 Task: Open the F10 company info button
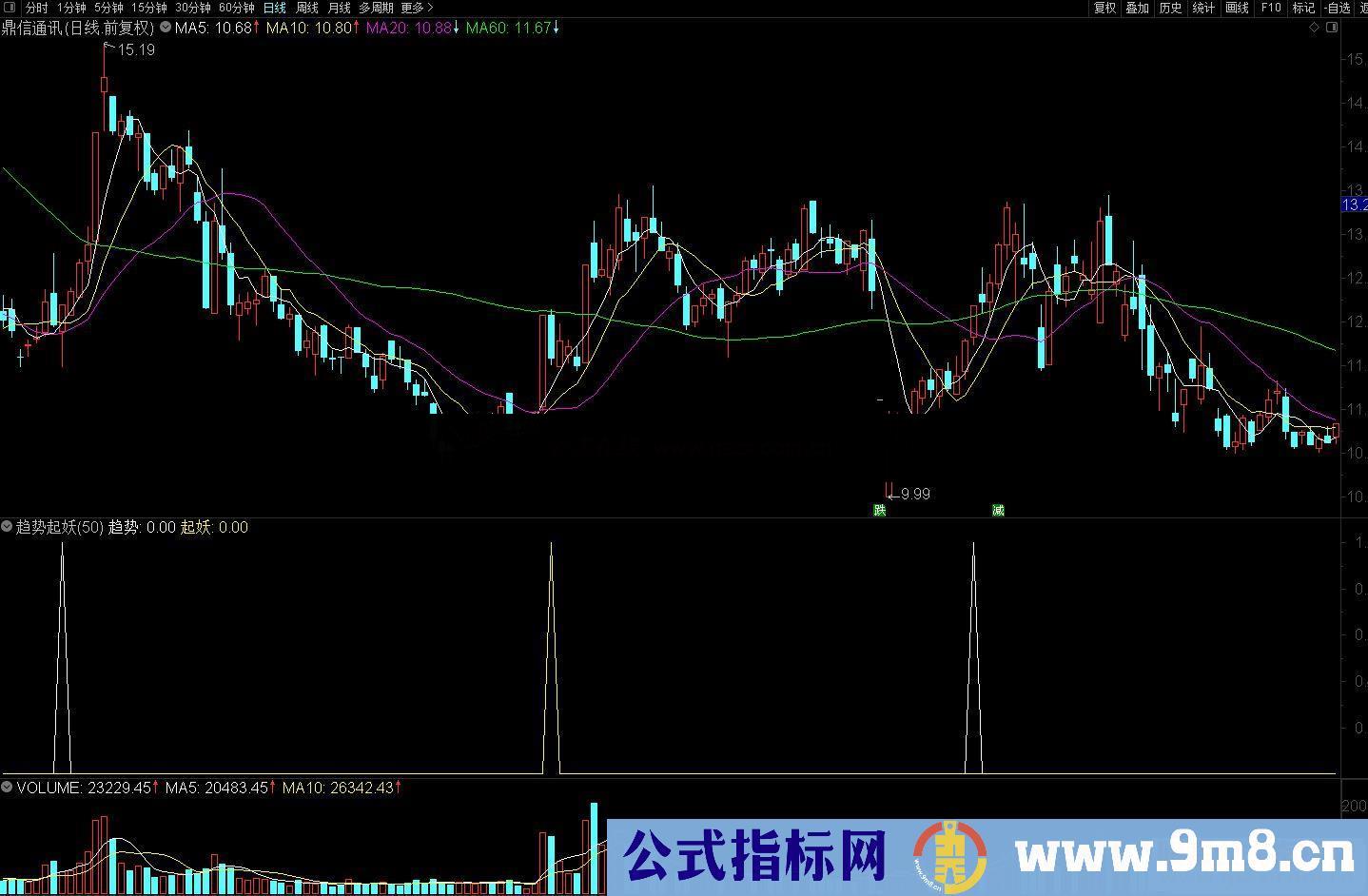(1270, 8)
